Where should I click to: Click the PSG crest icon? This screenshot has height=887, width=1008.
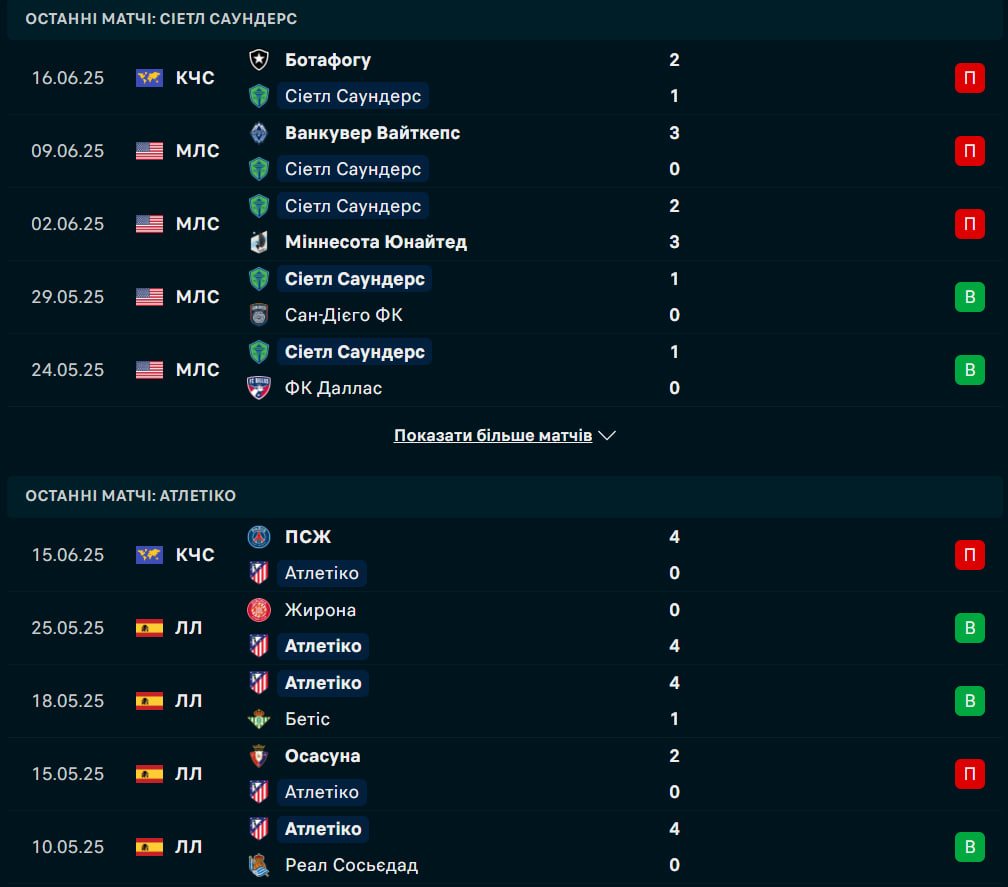(x=259, y=537)
